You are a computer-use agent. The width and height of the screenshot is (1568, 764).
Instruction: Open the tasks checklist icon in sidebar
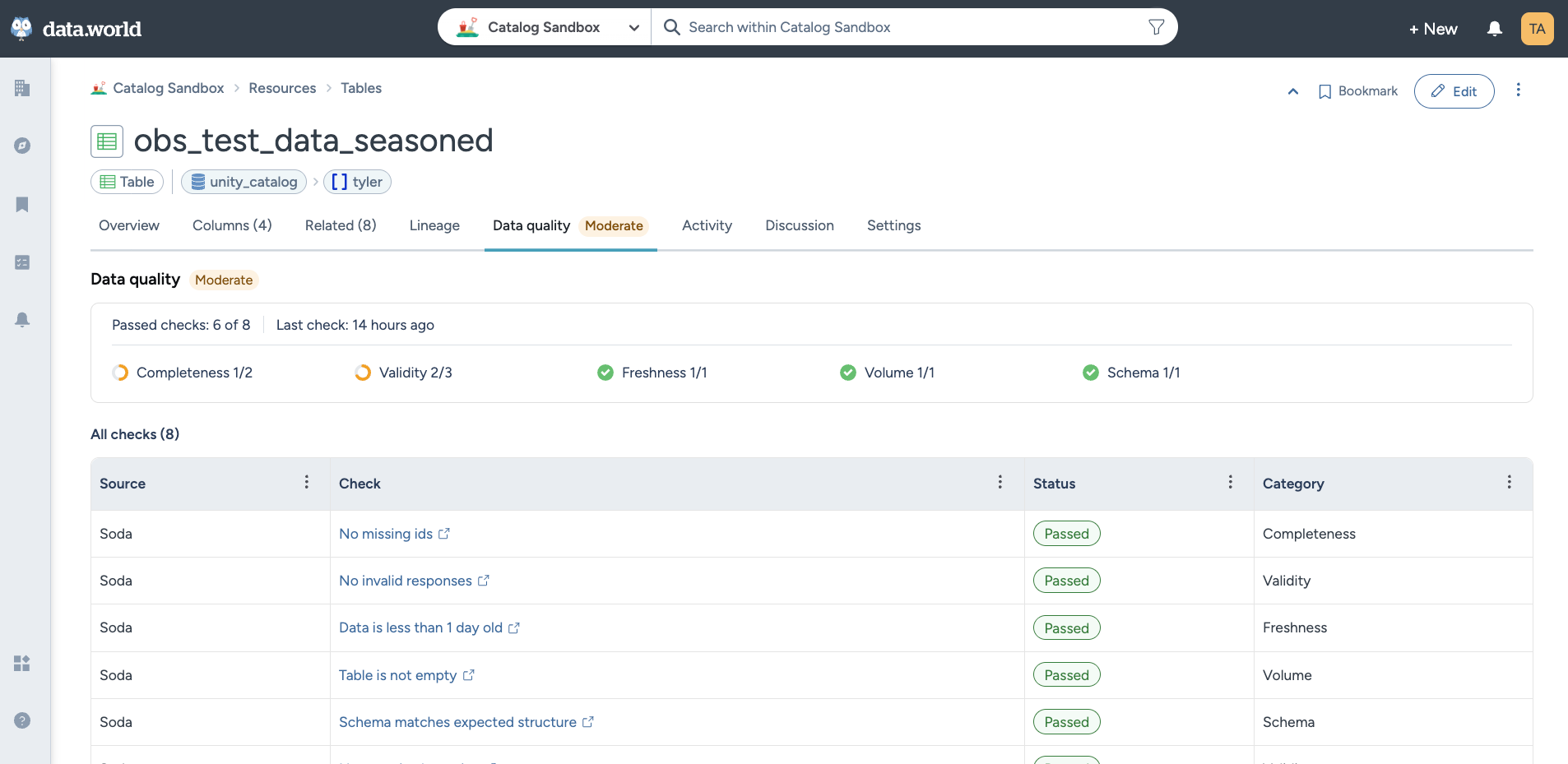(x=22, y=262)
